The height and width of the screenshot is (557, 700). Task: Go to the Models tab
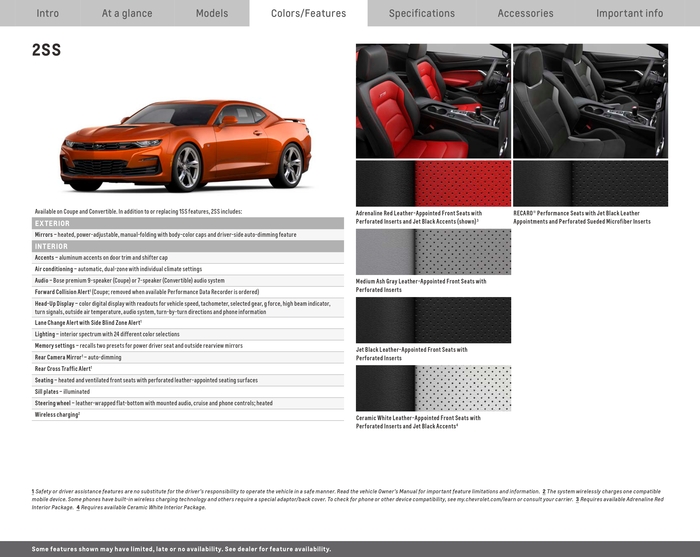click(x=212, y=13)
